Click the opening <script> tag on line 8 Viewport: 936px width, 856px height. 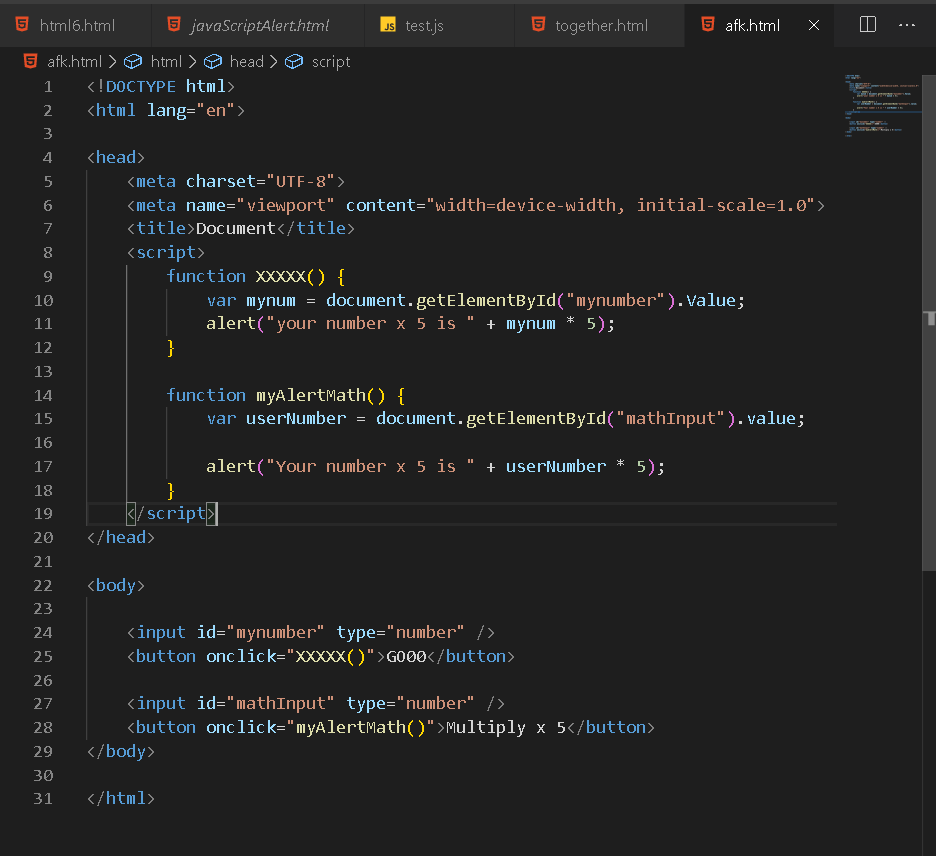pos(166,253)
